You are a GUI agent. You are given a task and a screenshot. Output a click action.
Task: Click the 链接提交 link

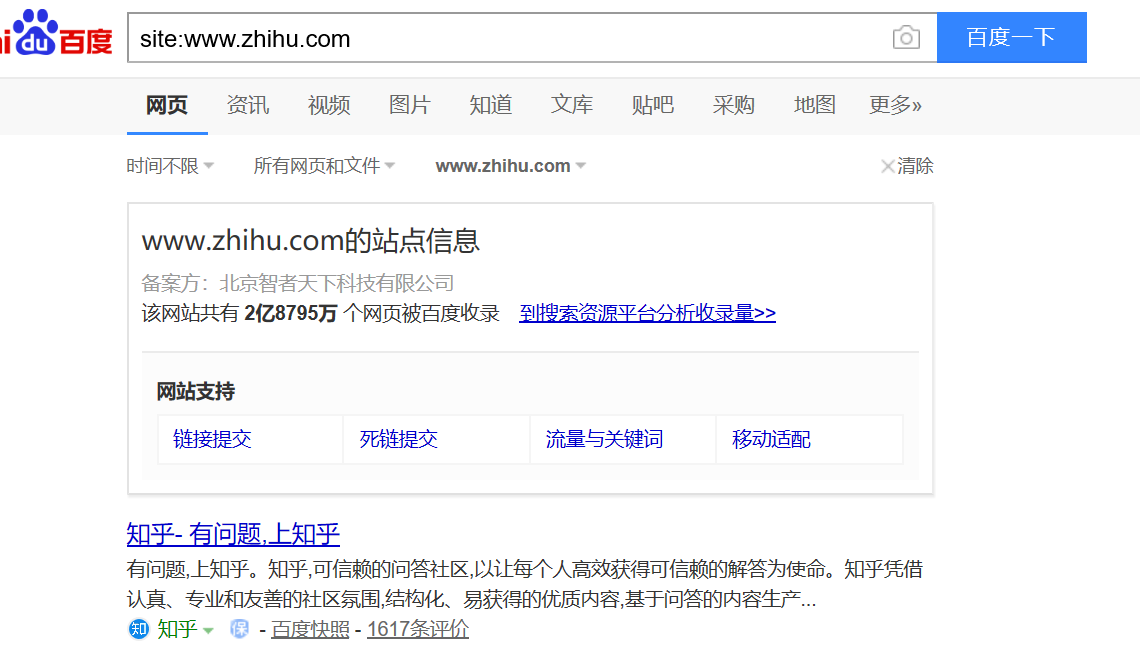[212, 439]
